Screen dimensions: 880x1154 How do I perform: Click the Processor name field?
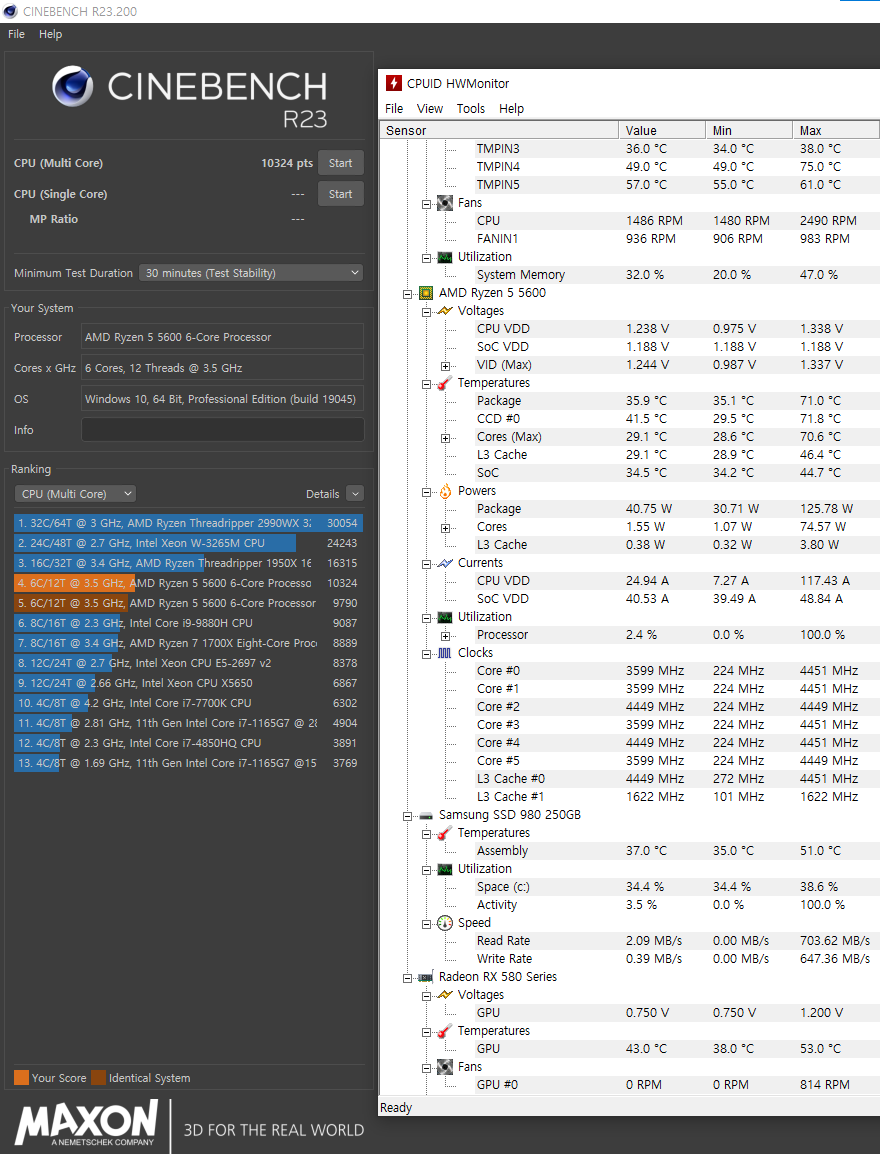click(222, 337)
